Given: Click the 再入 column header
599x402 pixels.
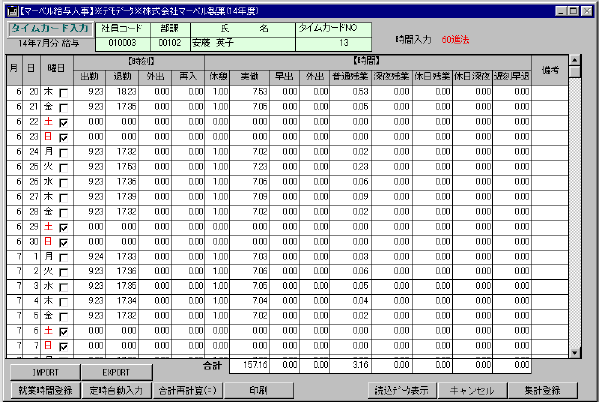Looking at the screenshot, I should 188,77.
